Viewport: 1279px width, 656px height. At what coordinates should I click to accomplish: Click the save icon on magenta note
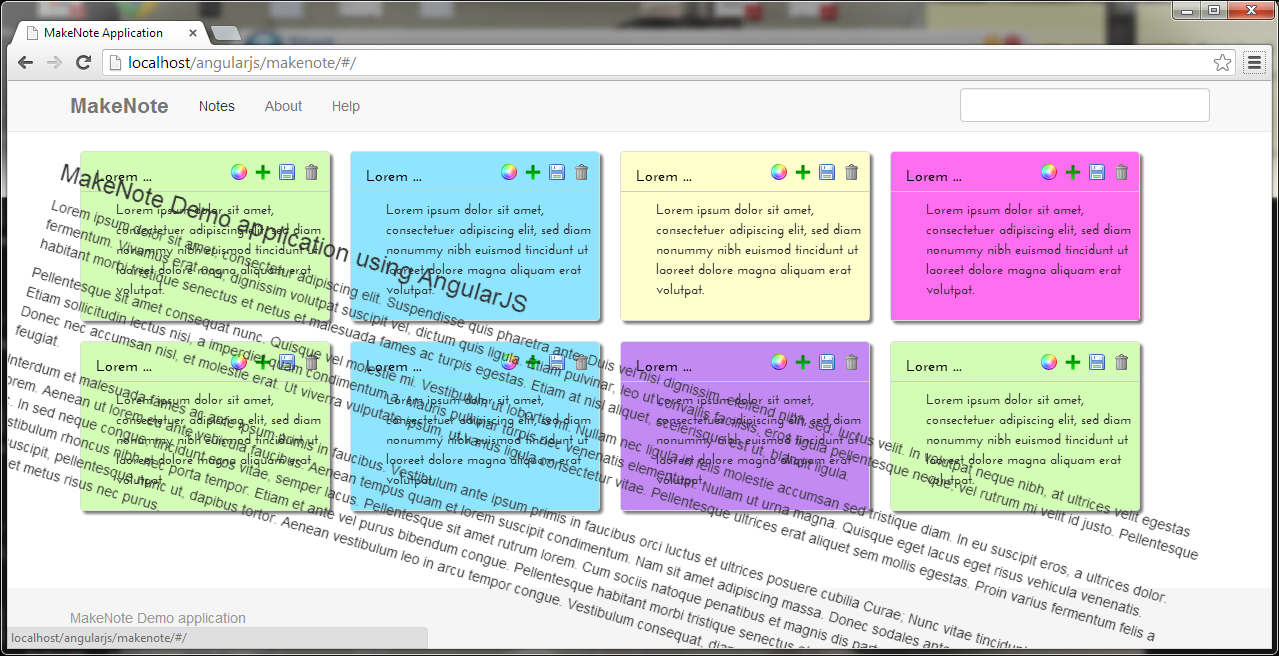1097,172
